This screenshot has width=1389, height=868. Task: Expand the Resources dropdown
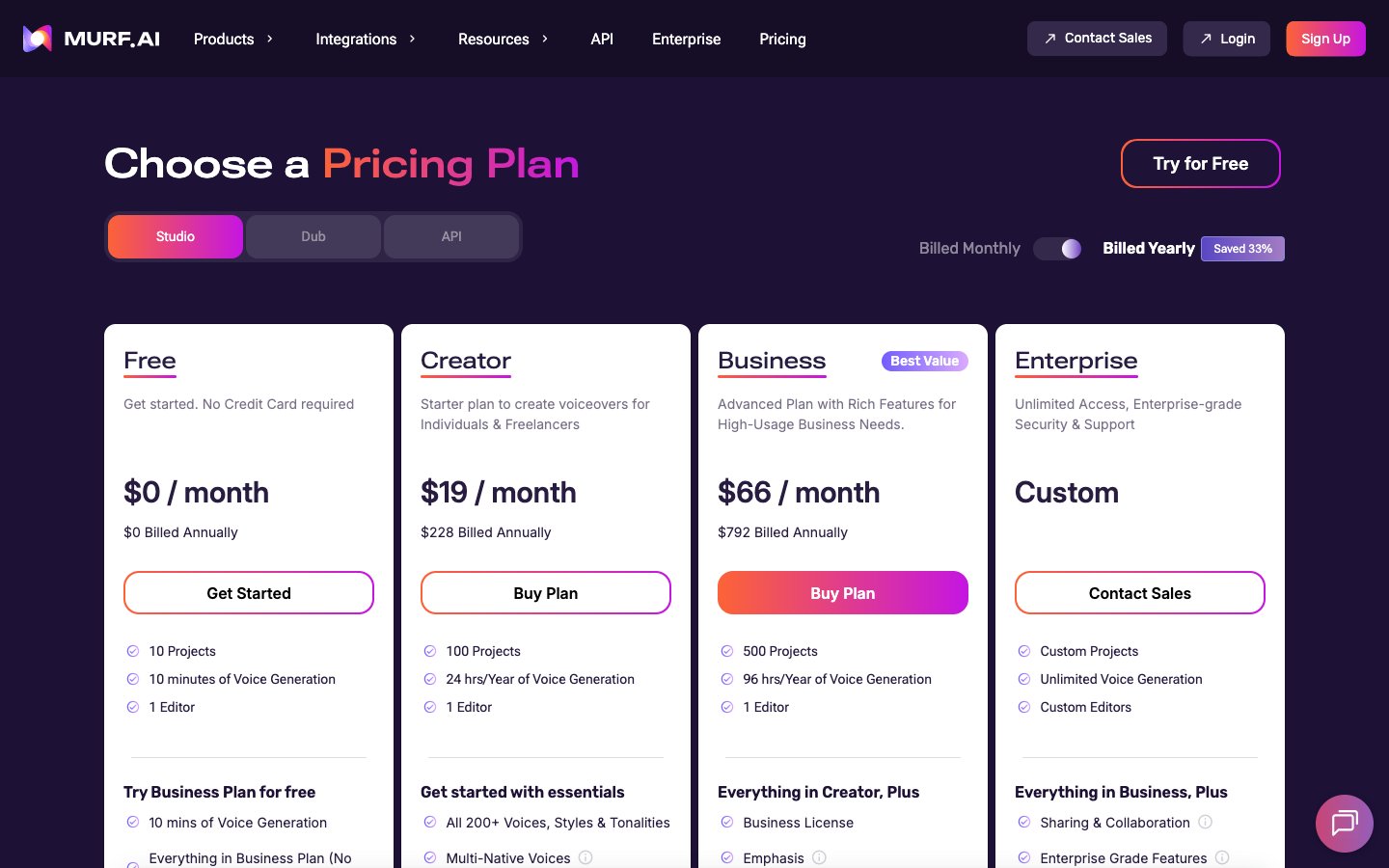(x=503, y=39)
